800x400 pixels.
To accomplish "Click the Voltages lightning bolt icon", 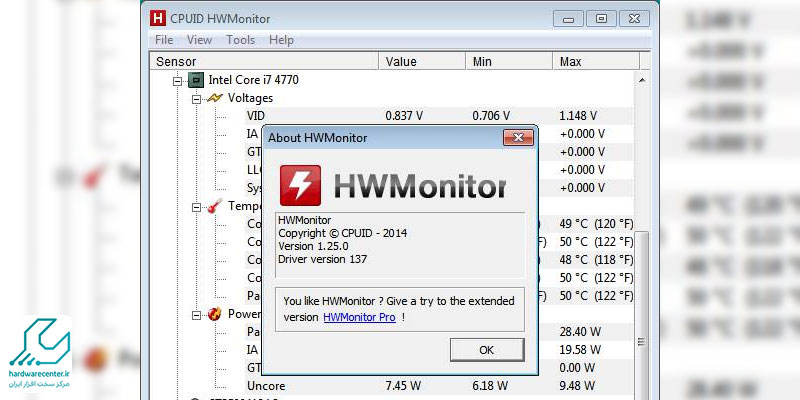I will click(214, 98).
